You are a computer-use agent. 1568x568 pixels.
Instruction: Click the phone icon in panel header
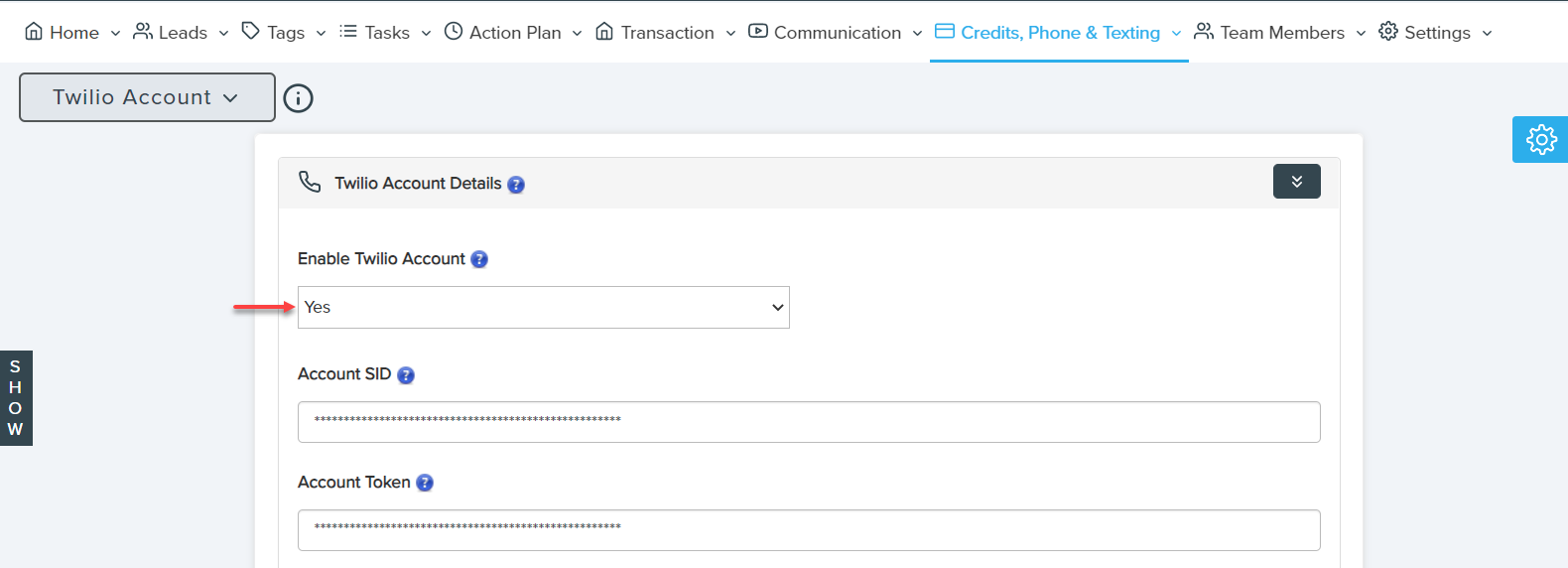click(x=310, y=182)
